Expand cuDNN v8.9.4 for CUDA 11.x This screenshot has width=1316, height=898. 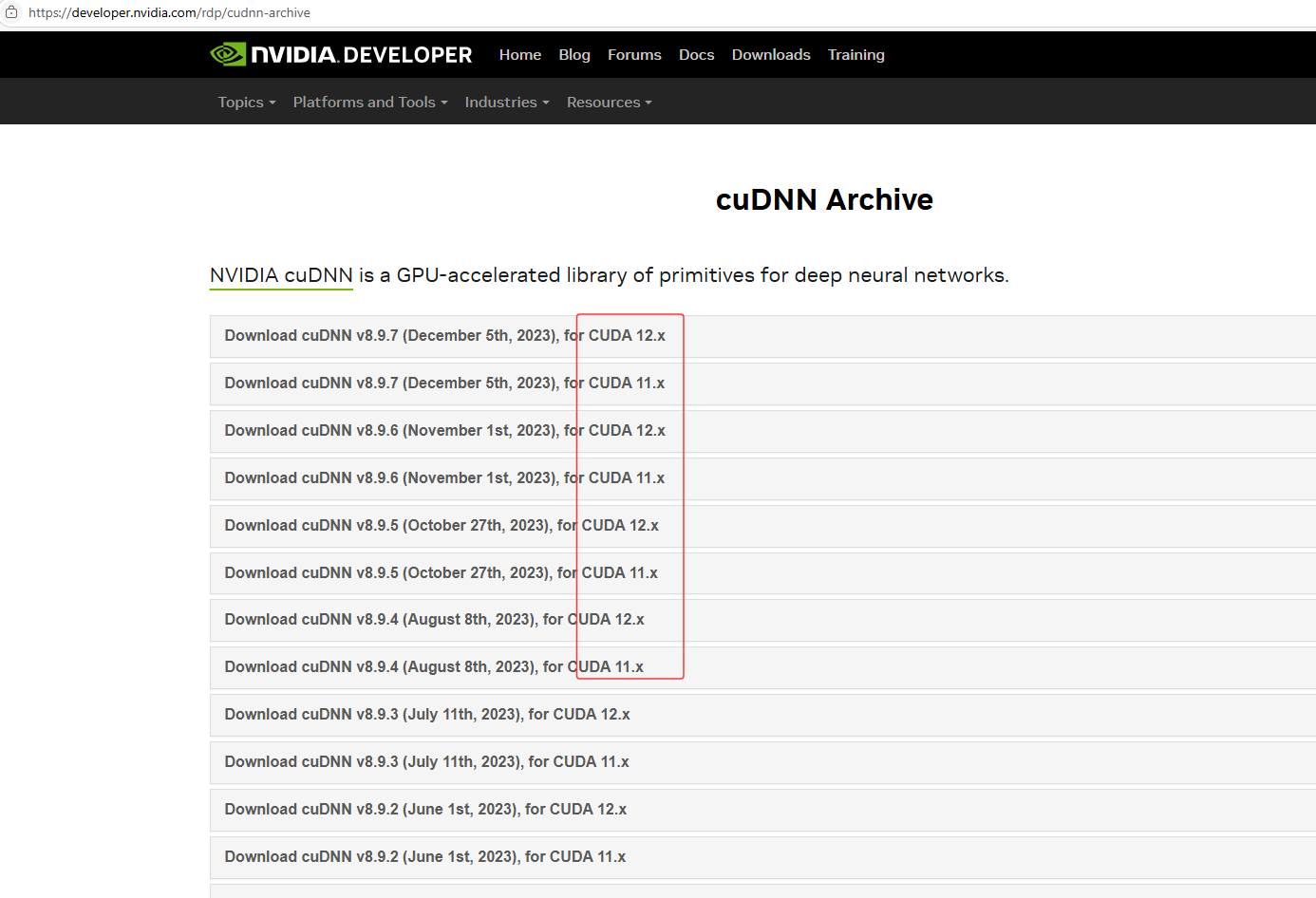(762, 667)
